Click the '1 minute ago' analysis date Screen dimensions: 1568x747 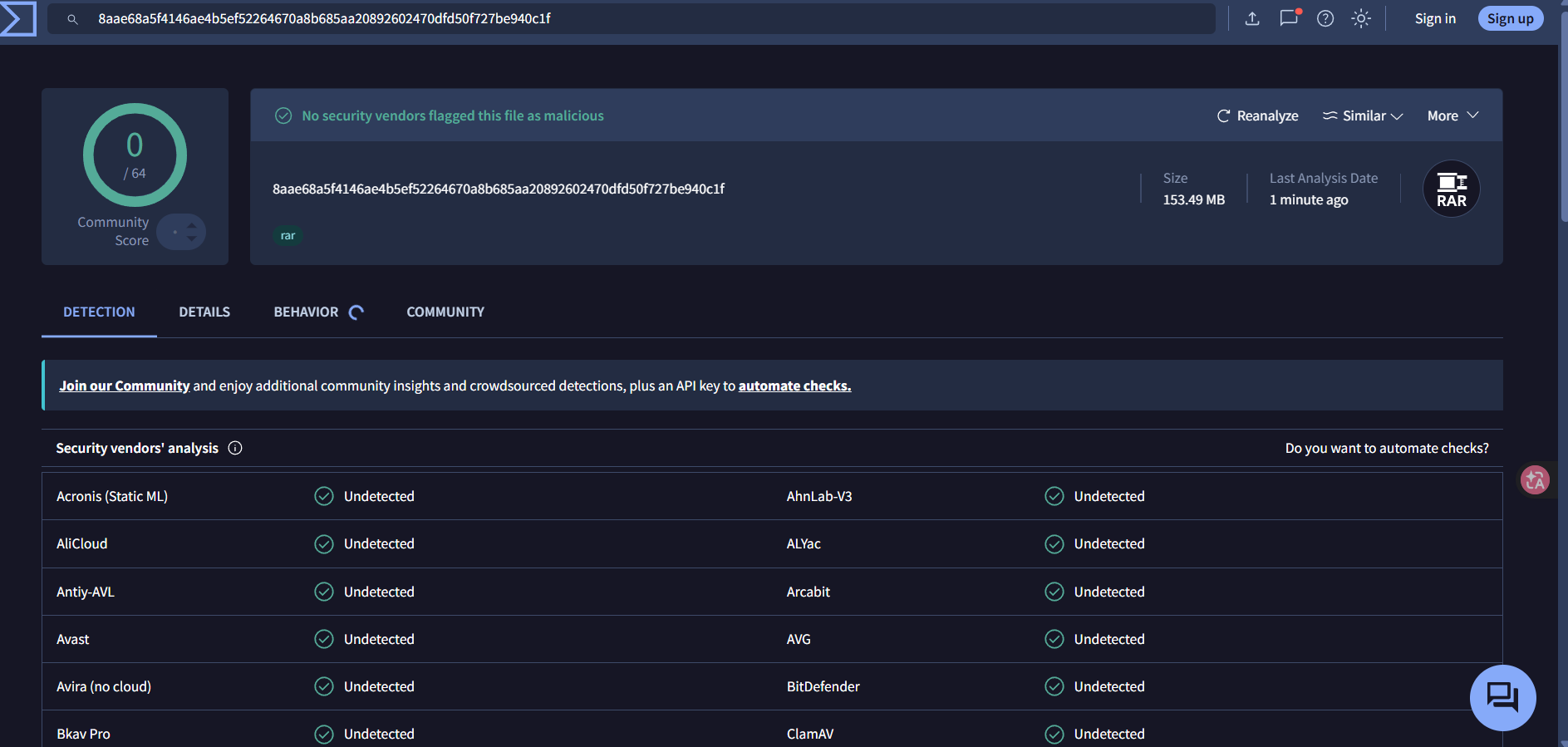(x=1309, y=199)
